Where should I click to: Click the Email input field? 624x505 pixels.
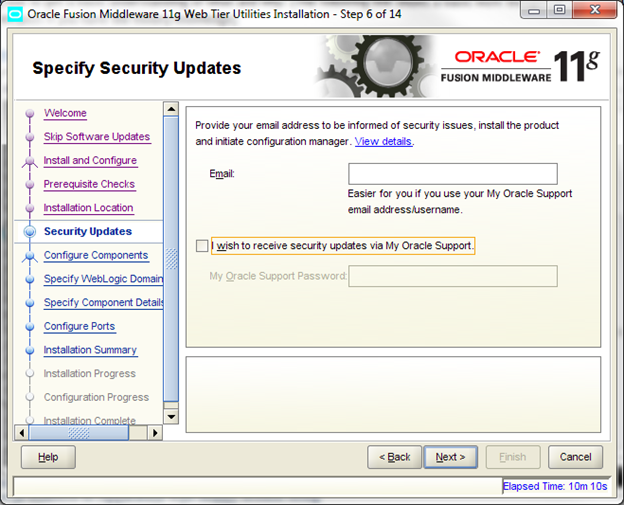click(452, 174)
